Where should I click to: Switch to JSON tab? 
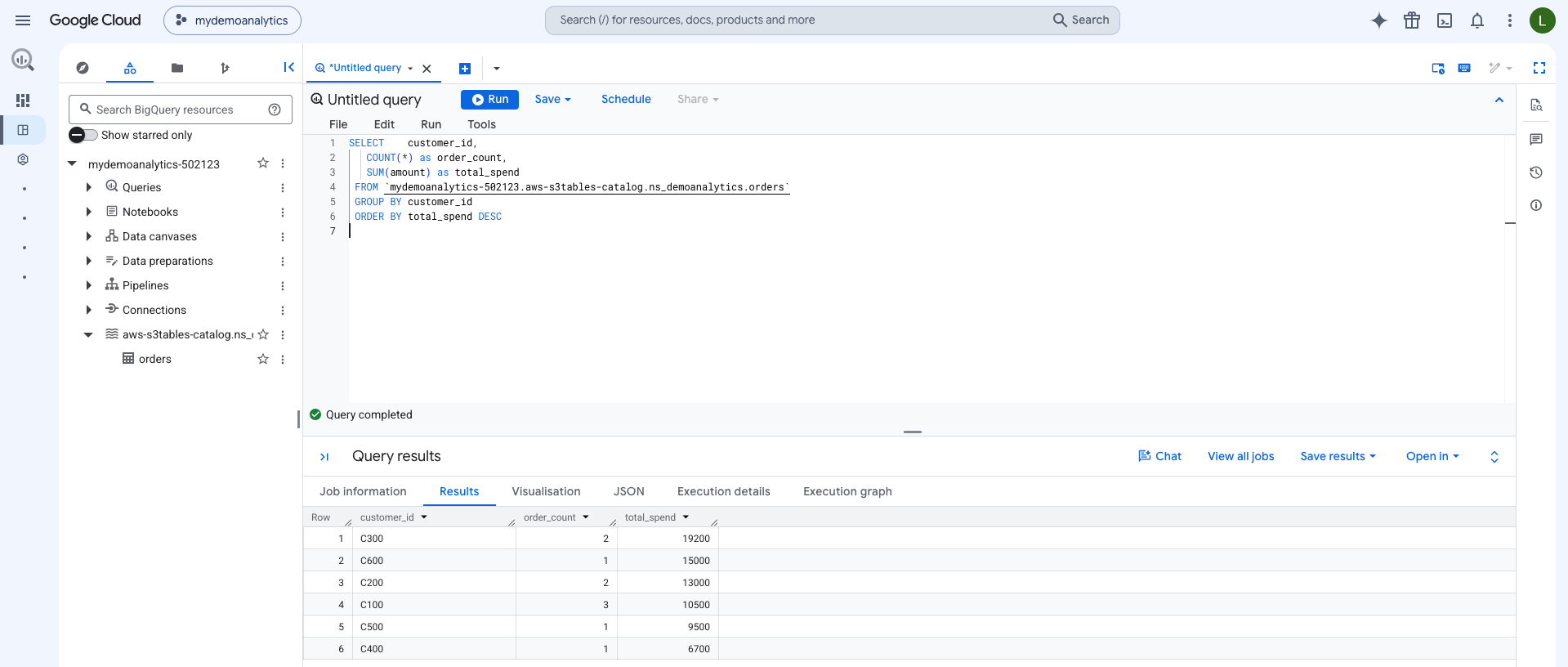629,491
